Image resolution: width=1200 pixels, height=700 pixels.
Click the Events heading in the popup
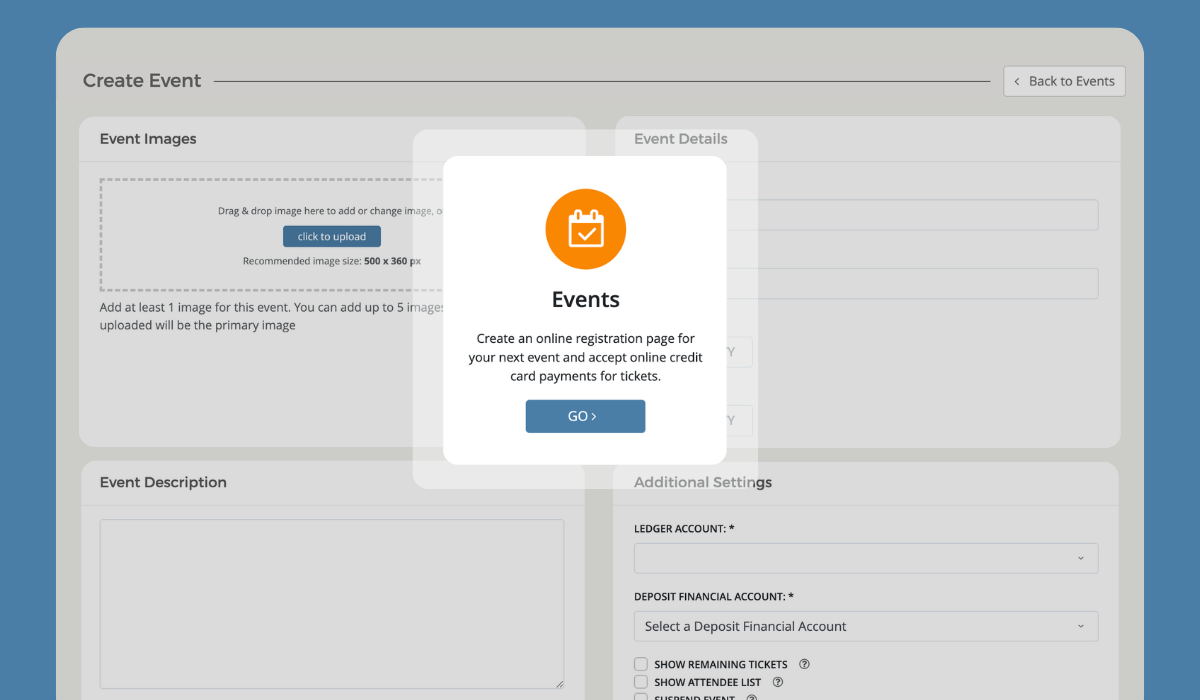[586, 299]
